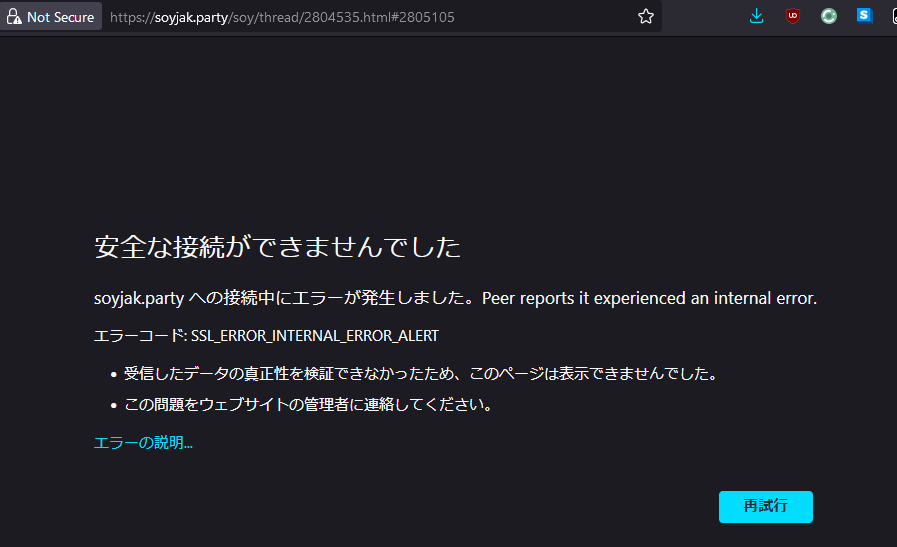
Task: Click the 安全な接続ができませんでした heading
Action: (x=277, y=247)
